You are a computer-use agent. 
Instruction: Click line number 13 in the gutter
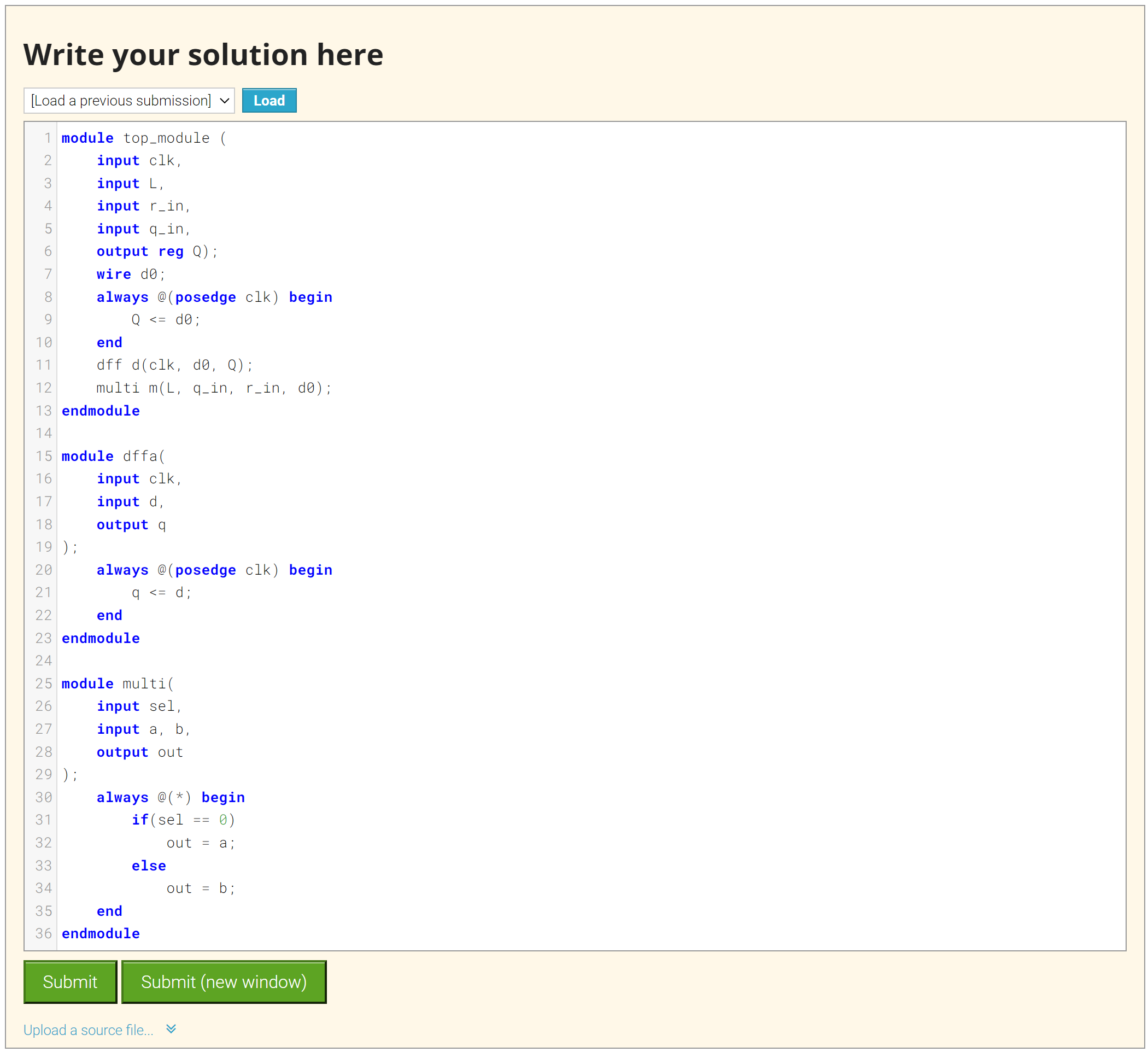click(44, 411)
